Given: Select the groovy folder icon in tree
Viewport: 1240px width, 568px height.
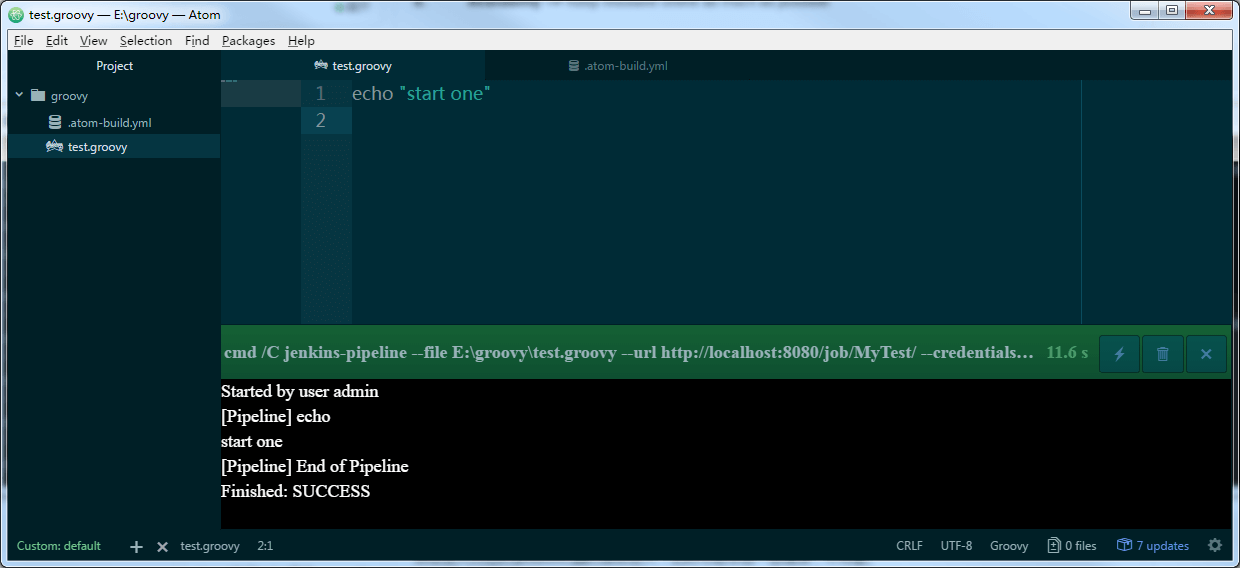Looking at the screenshot, I should (x=38, y=96).
